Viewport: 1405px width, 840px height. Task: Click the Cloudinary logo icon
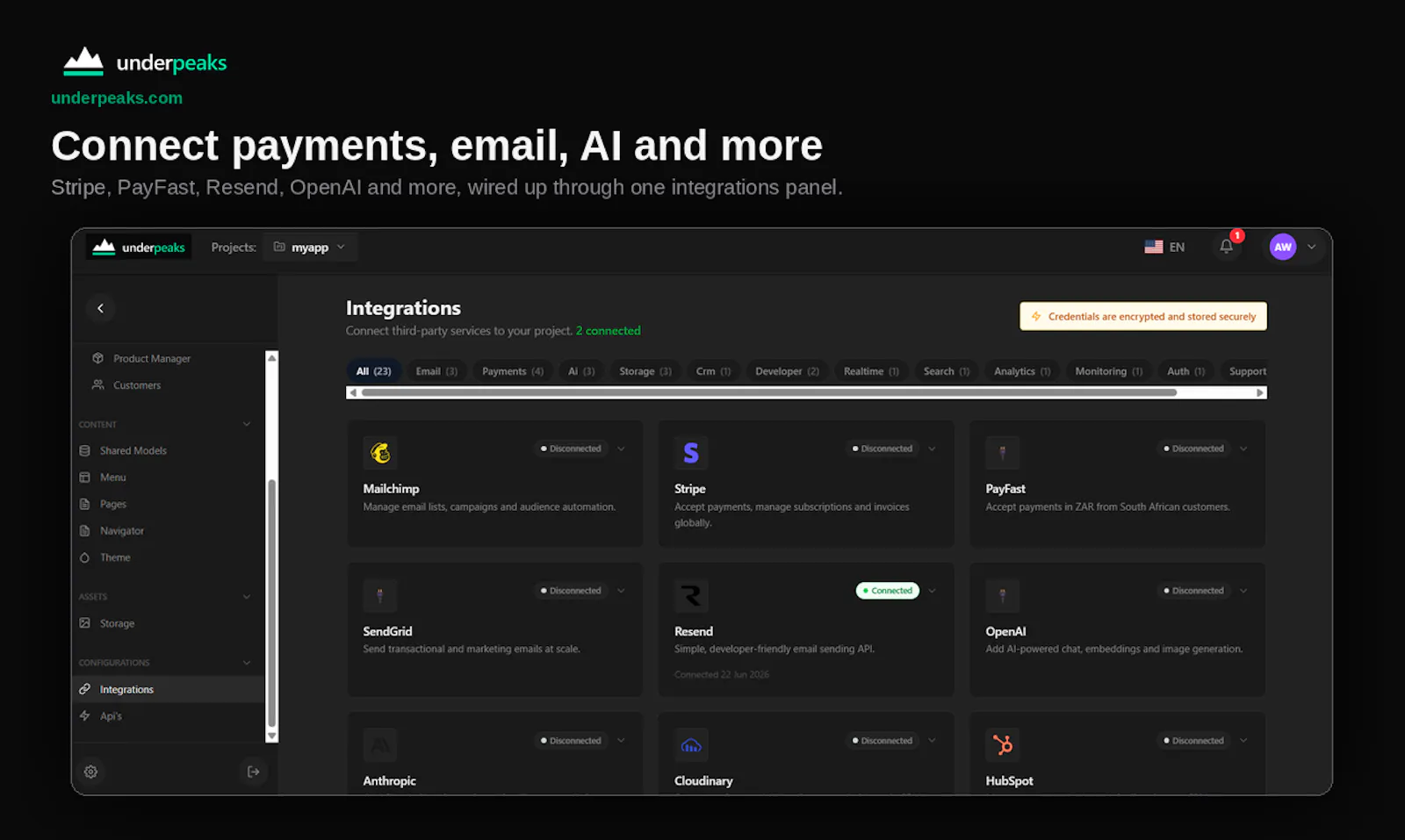click(691, 745)
